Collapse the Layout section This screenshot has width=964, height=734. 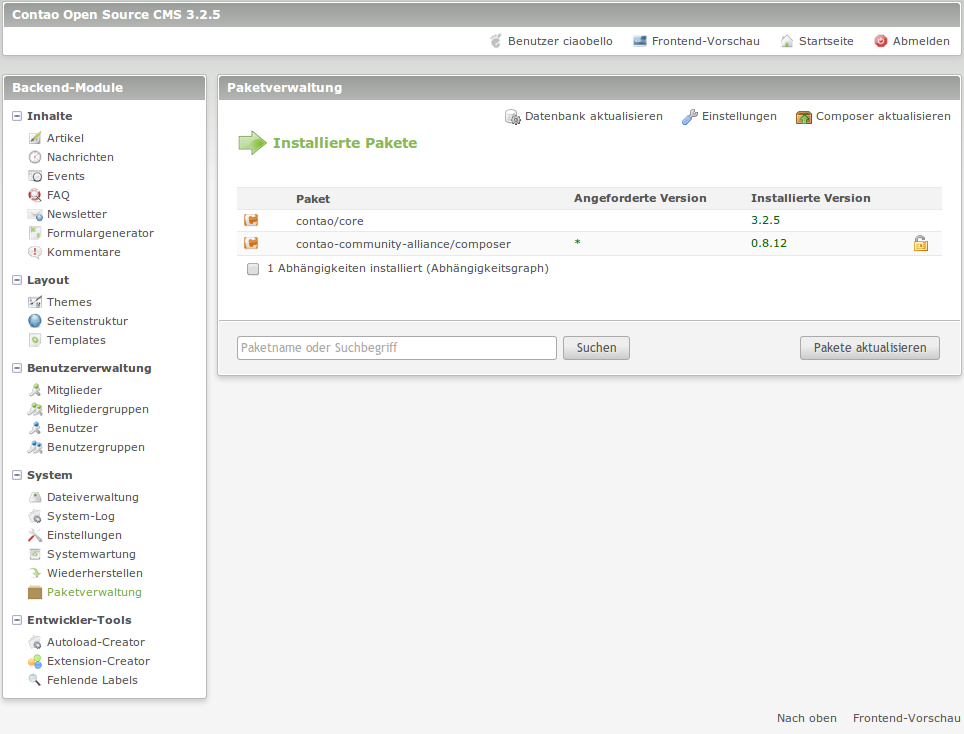click(17, 280)
